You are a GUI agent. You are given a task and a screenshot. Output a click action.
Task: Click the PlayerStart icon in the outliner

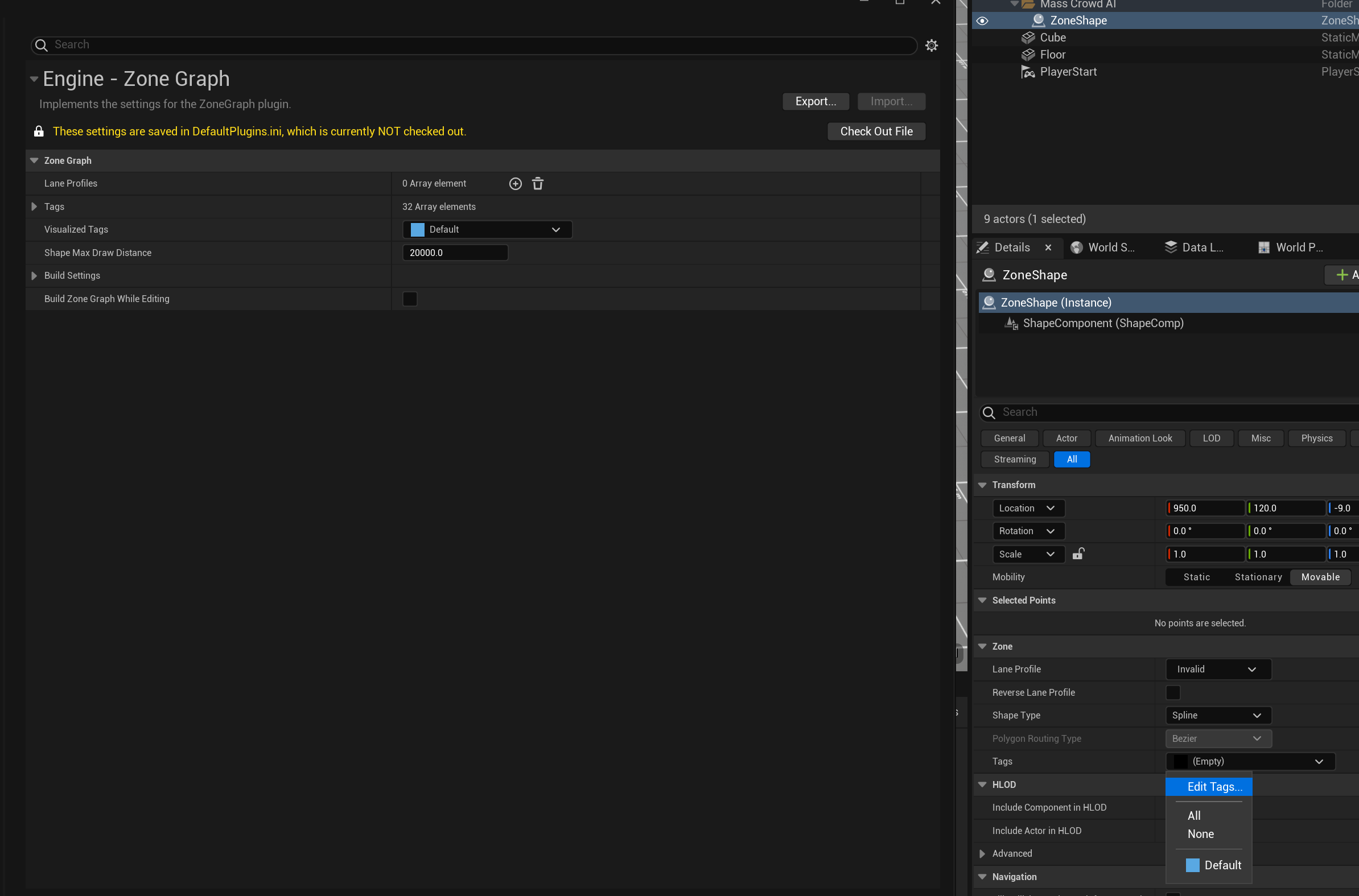(1028, 72)
